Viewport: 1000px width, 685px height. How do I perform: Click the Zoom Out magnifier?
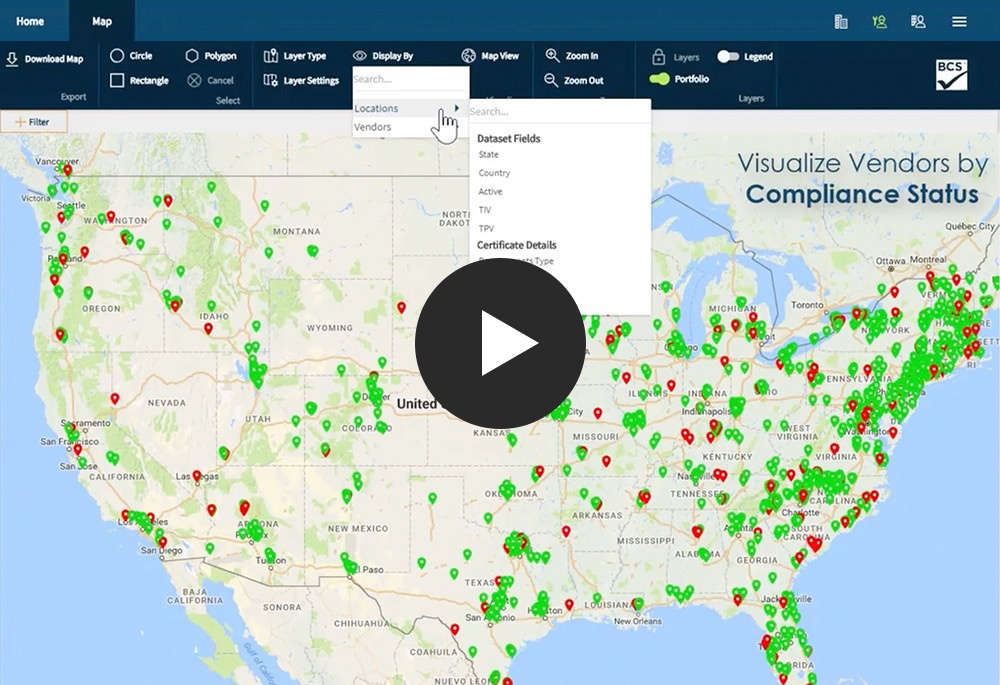pyautogui.click(x=551, y=80)
